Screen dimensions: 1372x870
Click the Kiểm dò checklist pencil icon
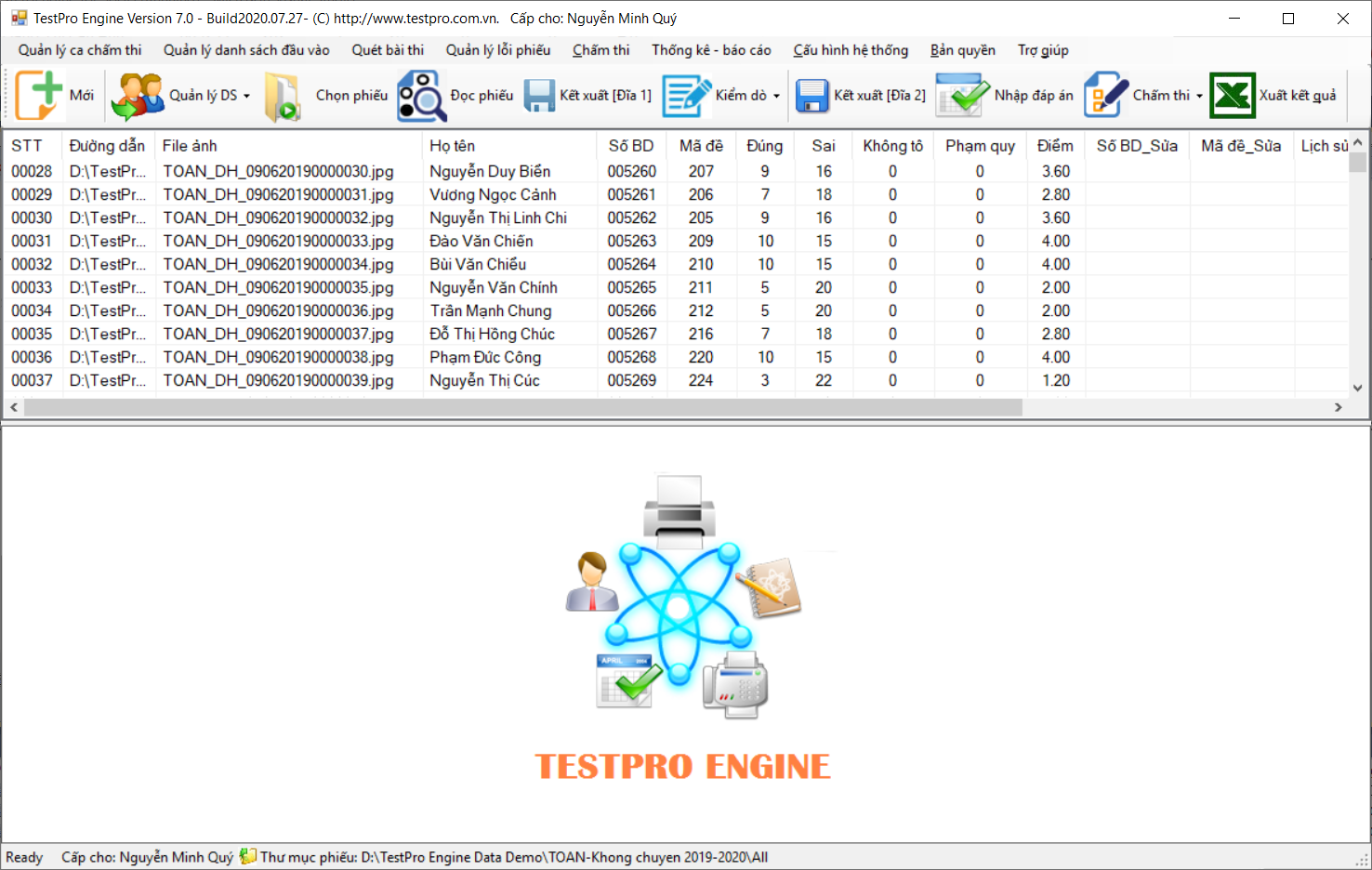[686, 96]
